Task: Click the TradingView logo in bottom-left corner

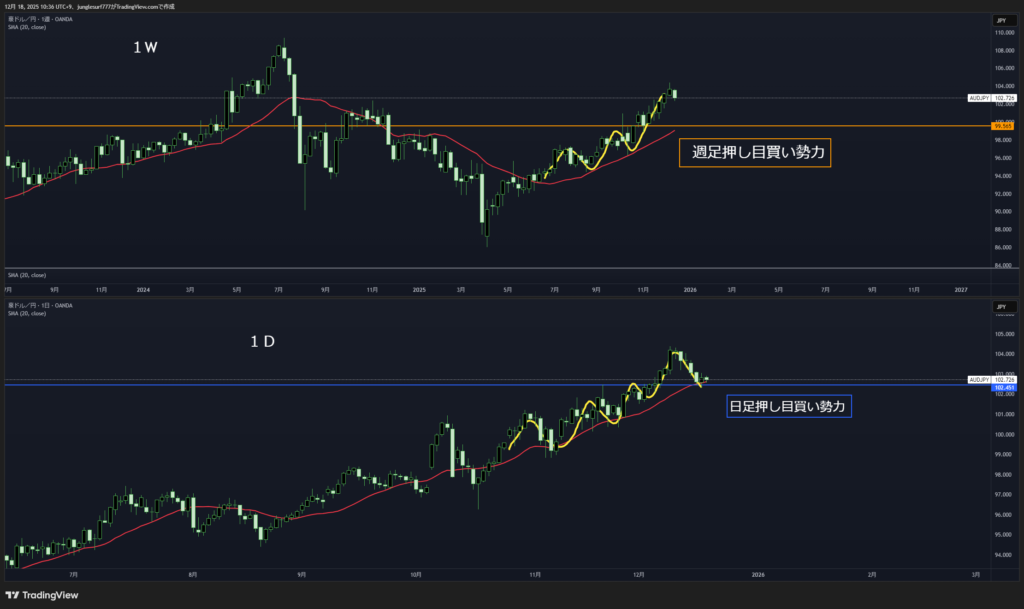Action: [x=47, y=594]
